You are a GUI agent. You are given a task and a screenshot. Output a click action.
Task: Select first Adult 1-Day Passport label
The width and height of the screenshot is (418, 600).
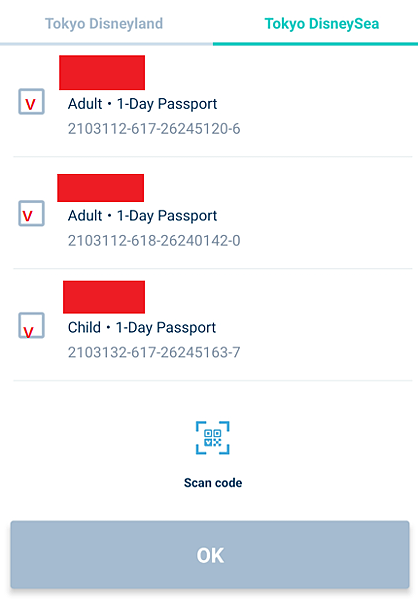142,104
